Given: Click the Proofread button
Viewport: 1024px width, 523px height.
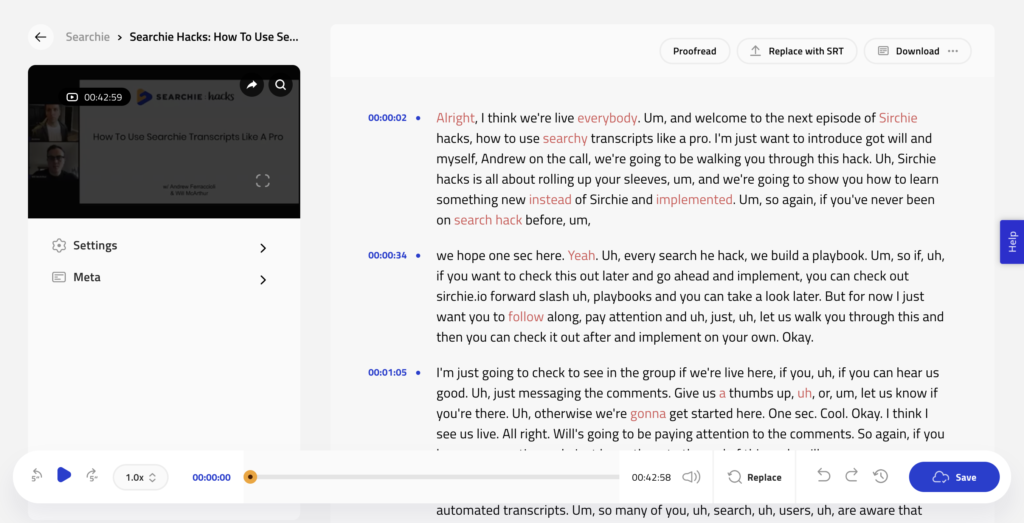Looking at the screenshot, I should (695, 51).
